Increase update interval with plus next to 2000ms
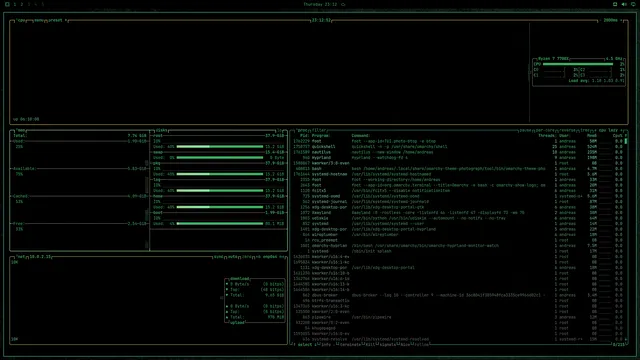This screenshot has height=360, width=640. tap(622, 20)
